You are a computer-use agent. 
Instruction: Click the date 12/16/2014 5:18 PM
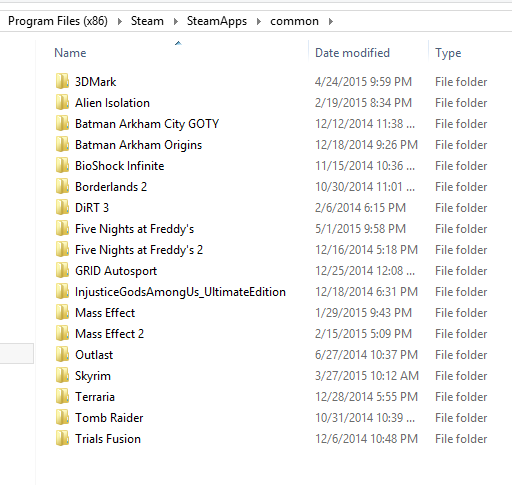366,250
